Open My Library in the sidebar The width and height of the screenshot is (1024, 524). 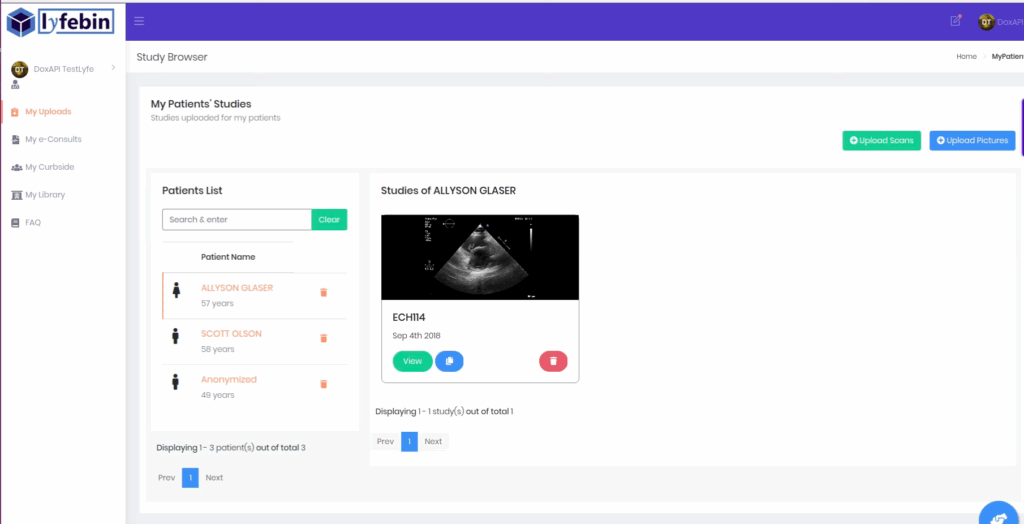(x=45, y=195)
